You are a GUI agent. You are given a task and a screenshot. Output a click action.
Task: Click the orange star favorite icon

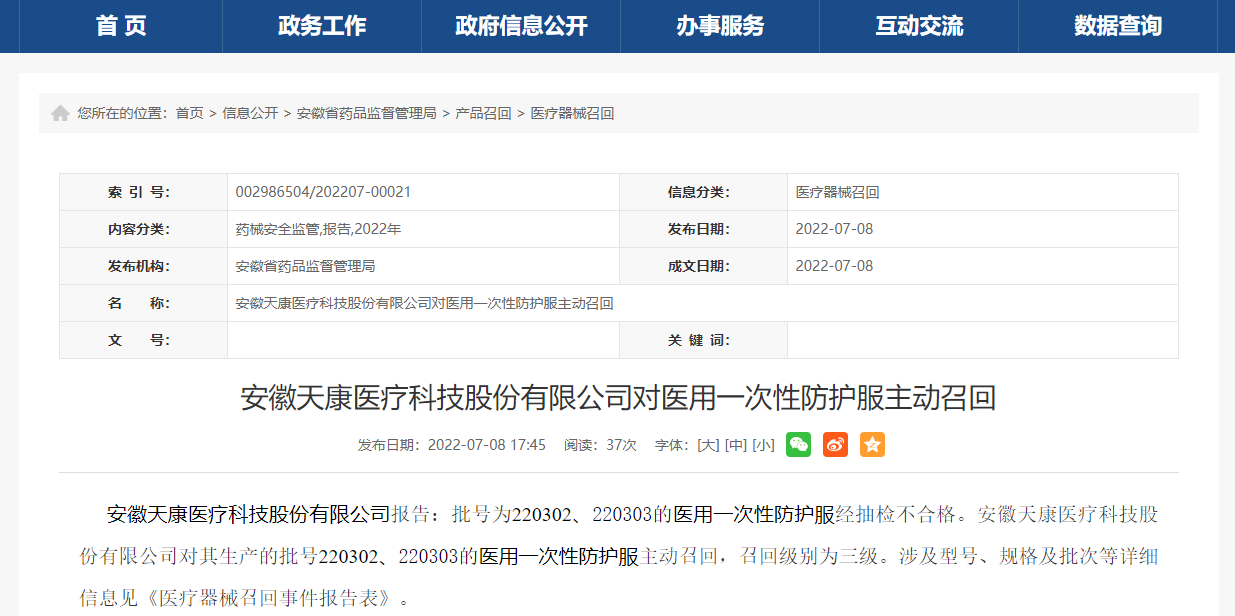pos(872,445)
